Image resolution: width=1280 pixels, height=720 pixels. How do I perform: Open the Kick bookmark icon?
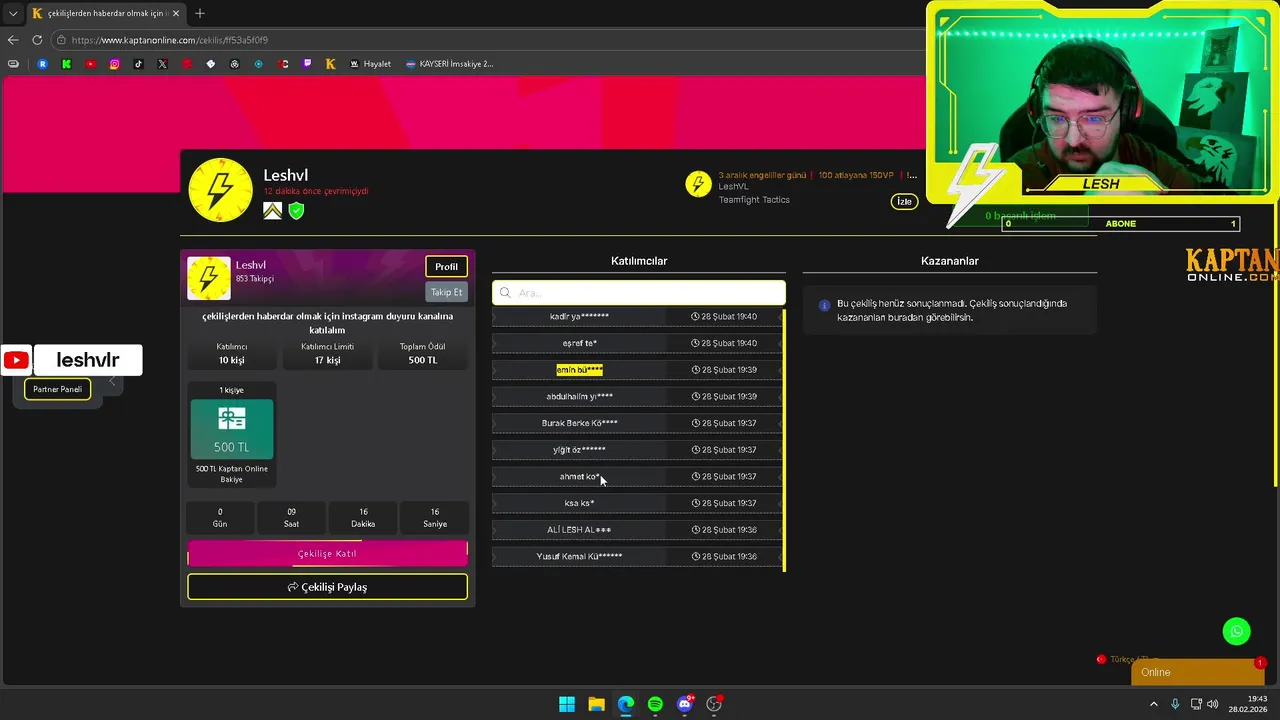(66, 64)
